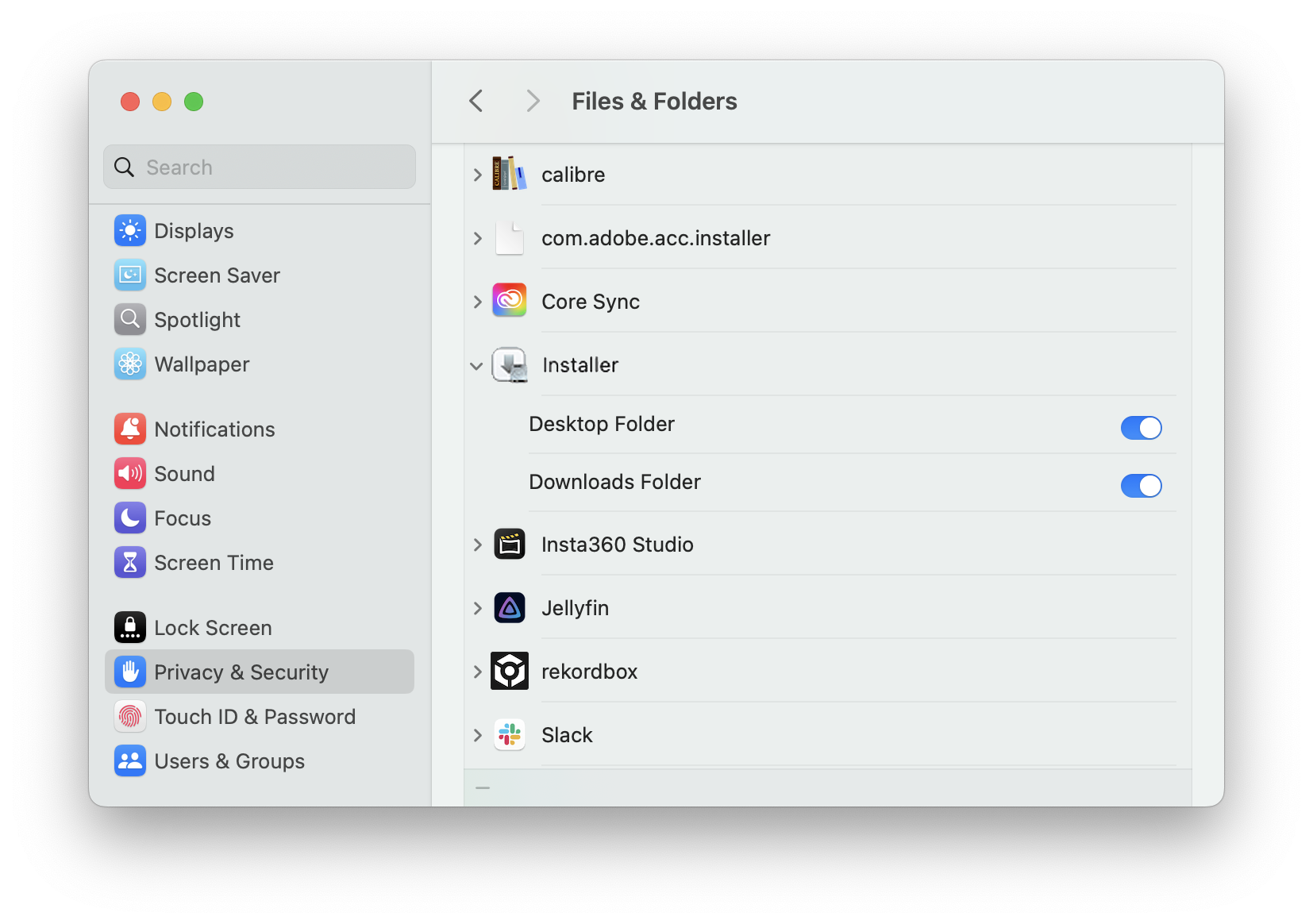
Task: Click inside the Search field
Action: coord(259,167)
